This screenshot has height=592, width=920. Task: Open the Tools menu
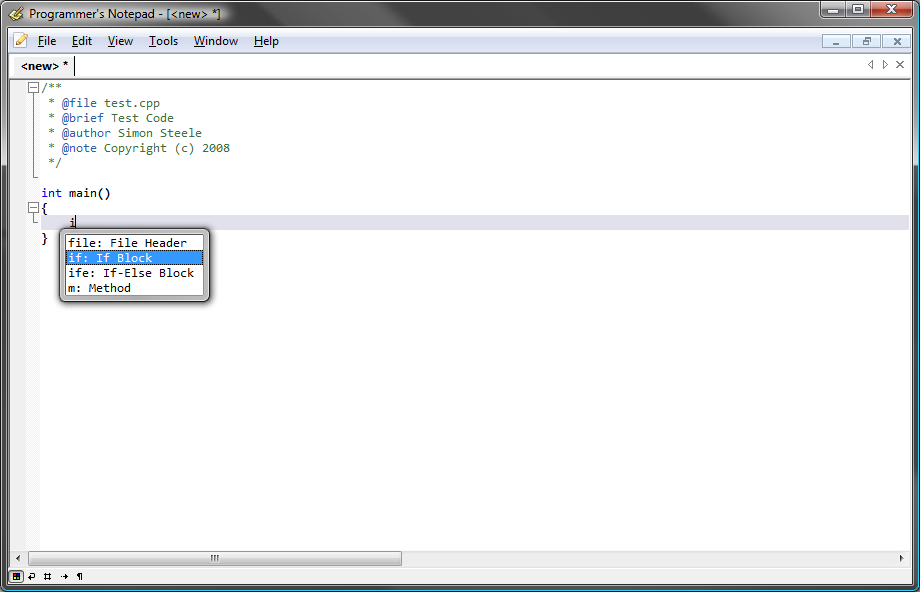tap(163, 41)
